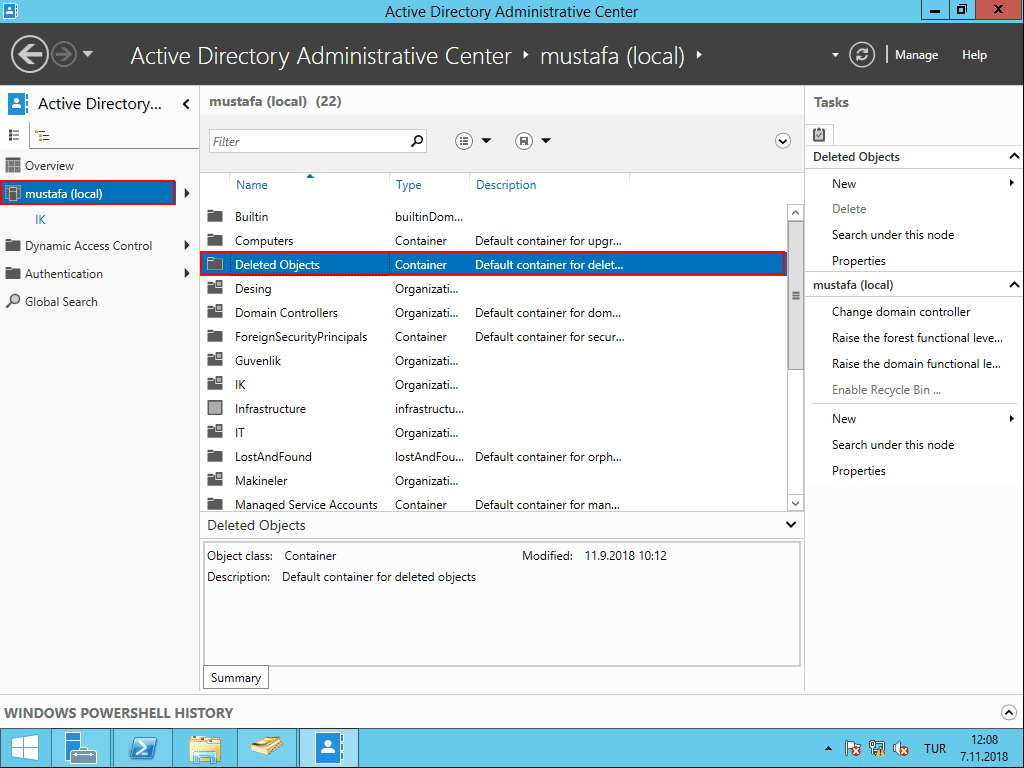Image resolution: width=1024 pixels, height=768 pixels.
Task: Collapse the Summary preview pane
Action: click(x=789, y=524)
